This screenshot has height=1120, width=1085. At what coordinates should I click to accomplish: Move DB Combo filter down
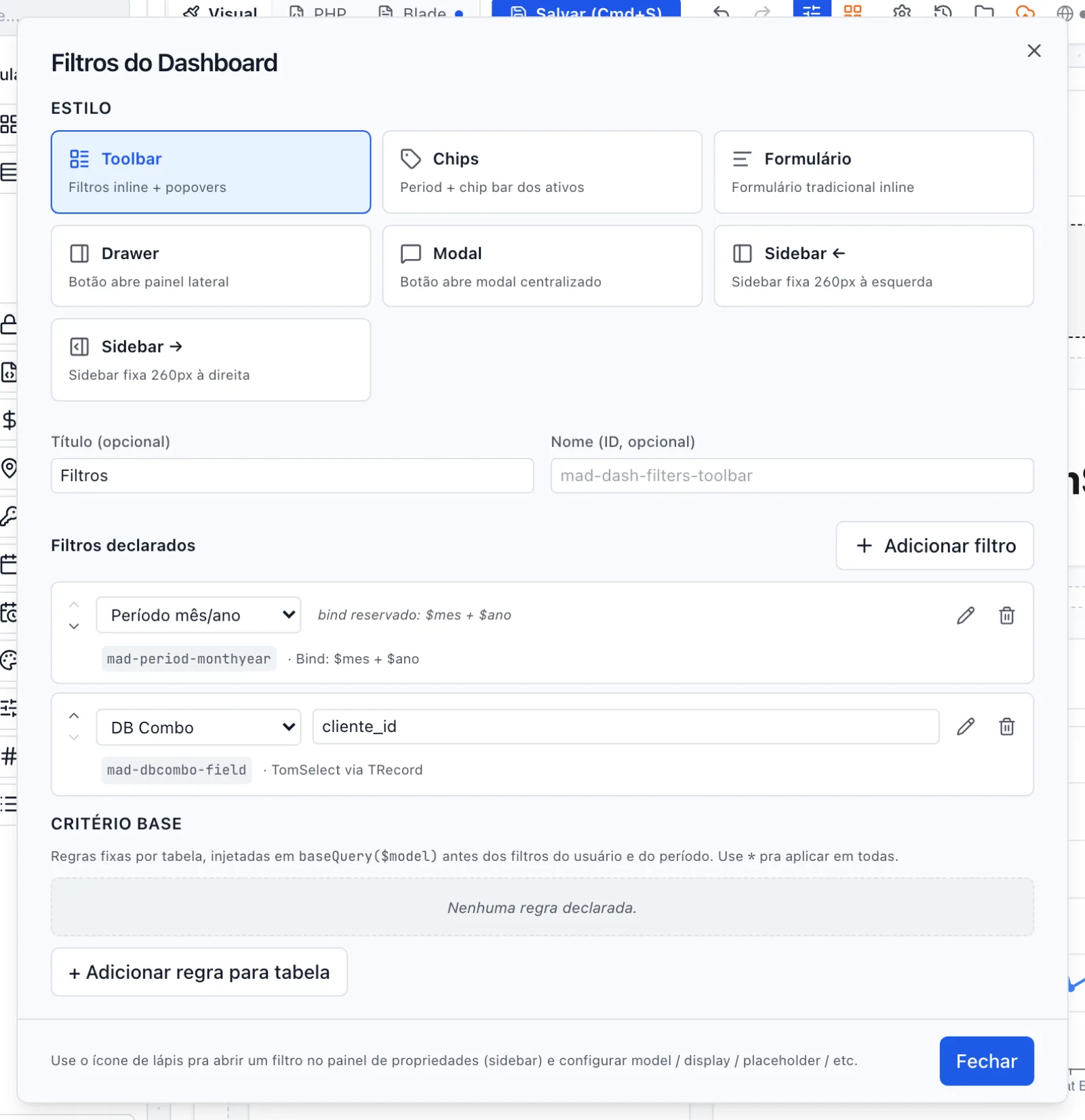pos(74,737)
